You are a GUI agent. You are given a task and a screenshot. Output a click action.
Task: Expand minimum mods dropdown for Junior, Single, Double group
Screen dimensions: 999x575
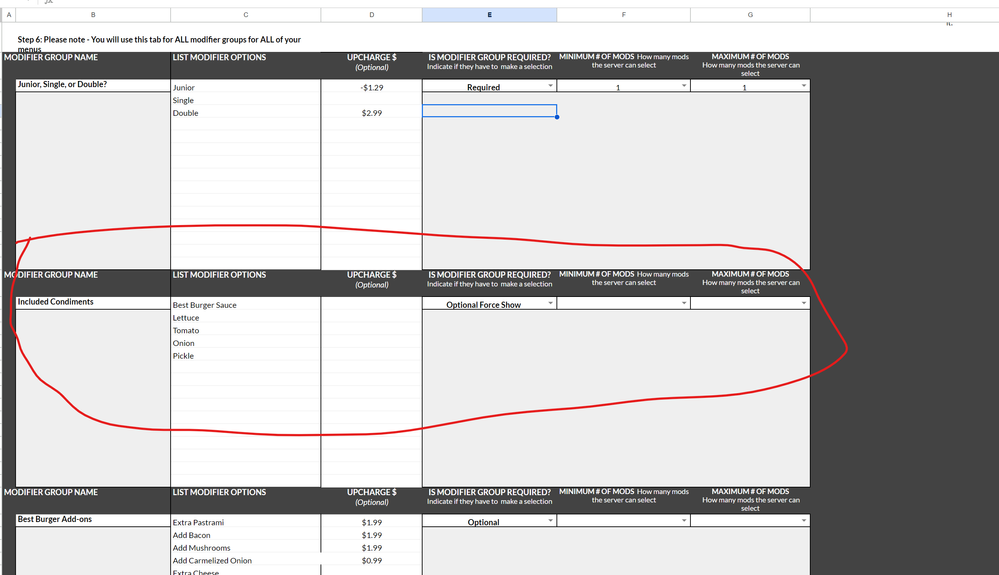pyautogui.click(x=684, y=87)
